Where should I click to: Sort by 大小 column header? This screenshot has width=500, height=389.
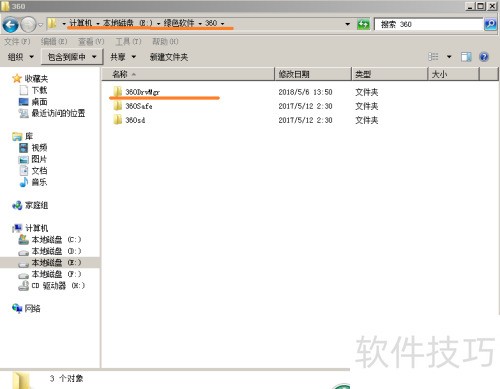[x=454, y=74]
